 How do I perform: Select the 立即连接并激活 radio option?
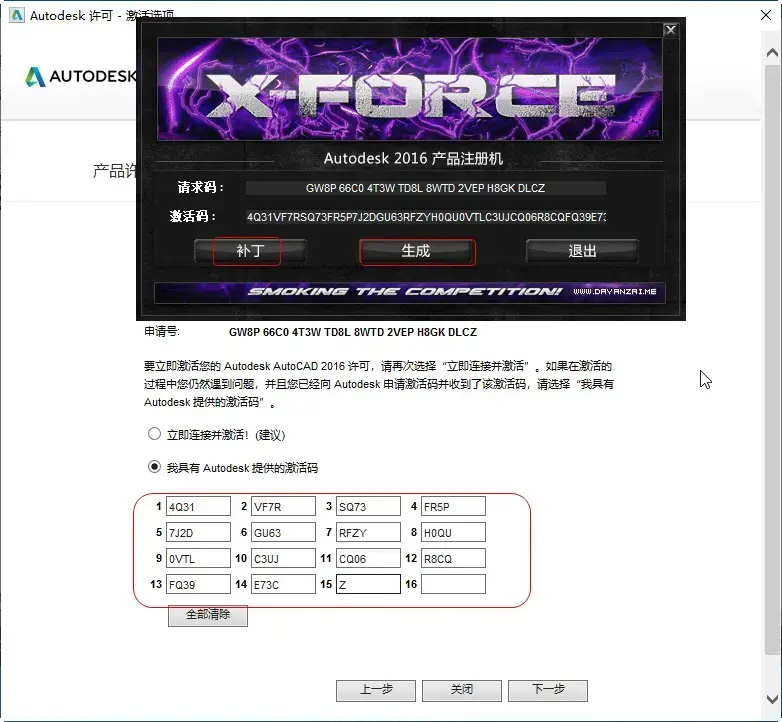point(154,434)
